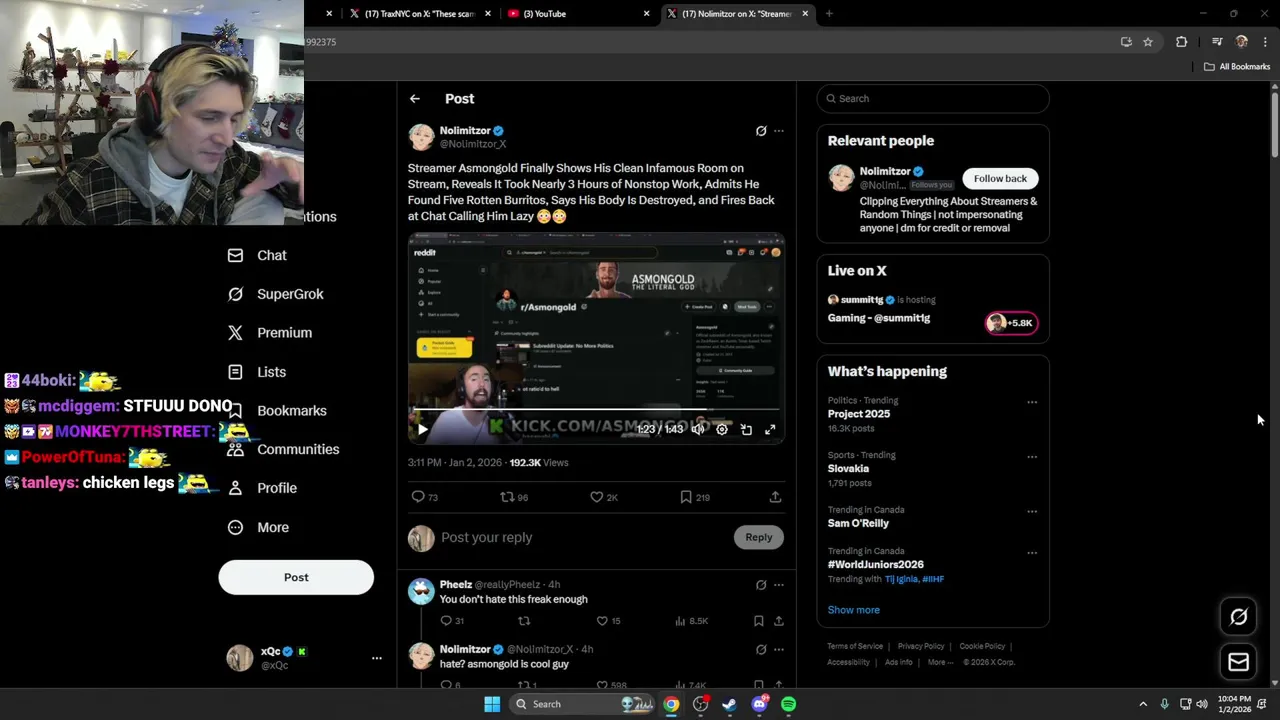Image resolution: width=1280 pixels, height=720 pixels.
Task: Open more options on Pheelz comment
Action: [779, 585]
